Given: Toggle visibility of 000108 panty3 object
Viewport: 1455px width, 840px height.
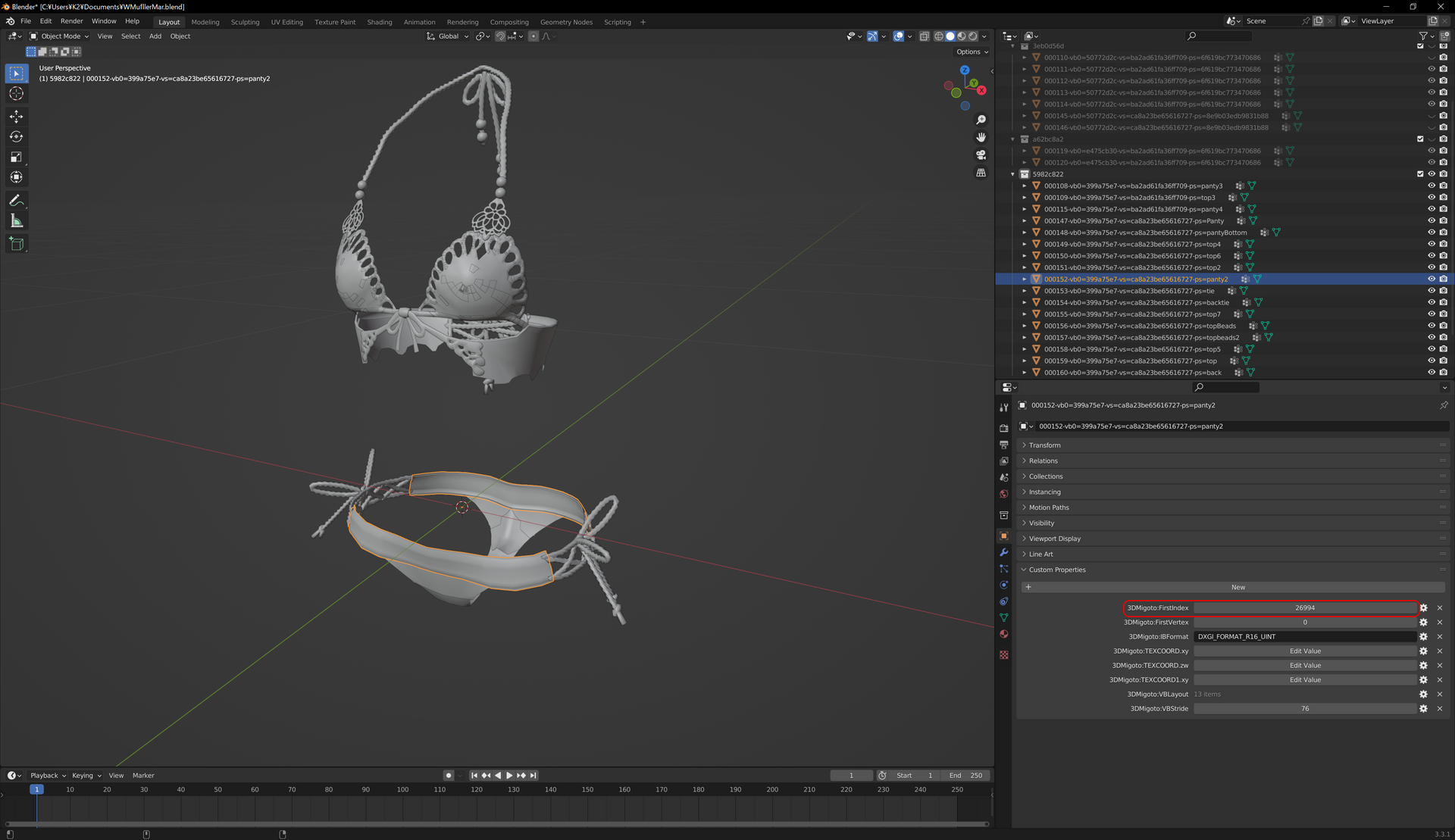Looking at the screenshot, I should 1432,186.
